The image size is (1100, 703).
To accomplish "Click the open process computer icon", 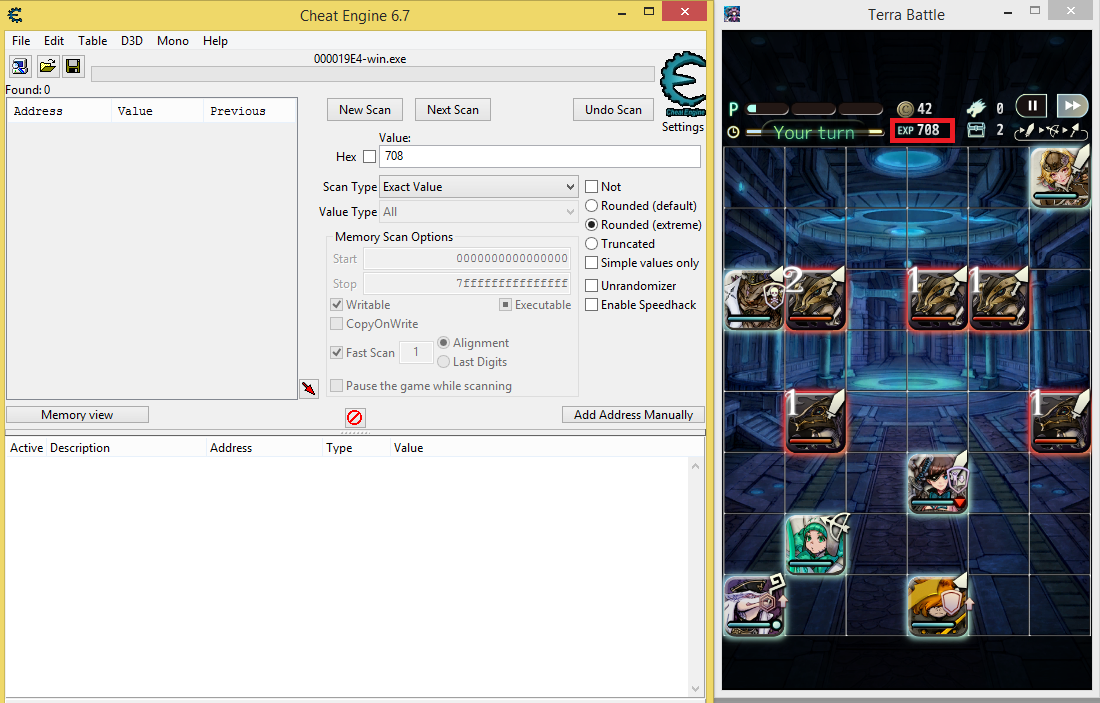I will (x=20, y=66).
